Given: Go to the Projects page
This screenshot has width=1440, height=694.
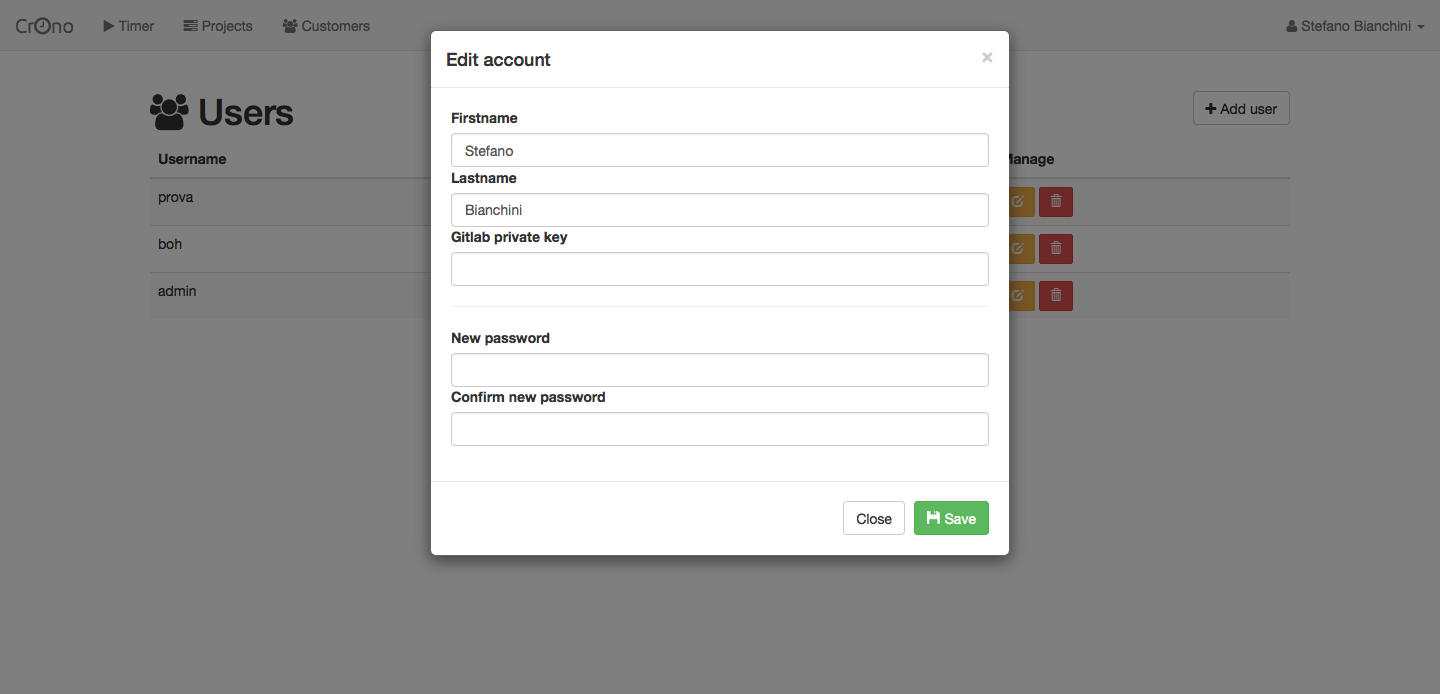Looking at the screenshot, I should (x=218, y=26).
